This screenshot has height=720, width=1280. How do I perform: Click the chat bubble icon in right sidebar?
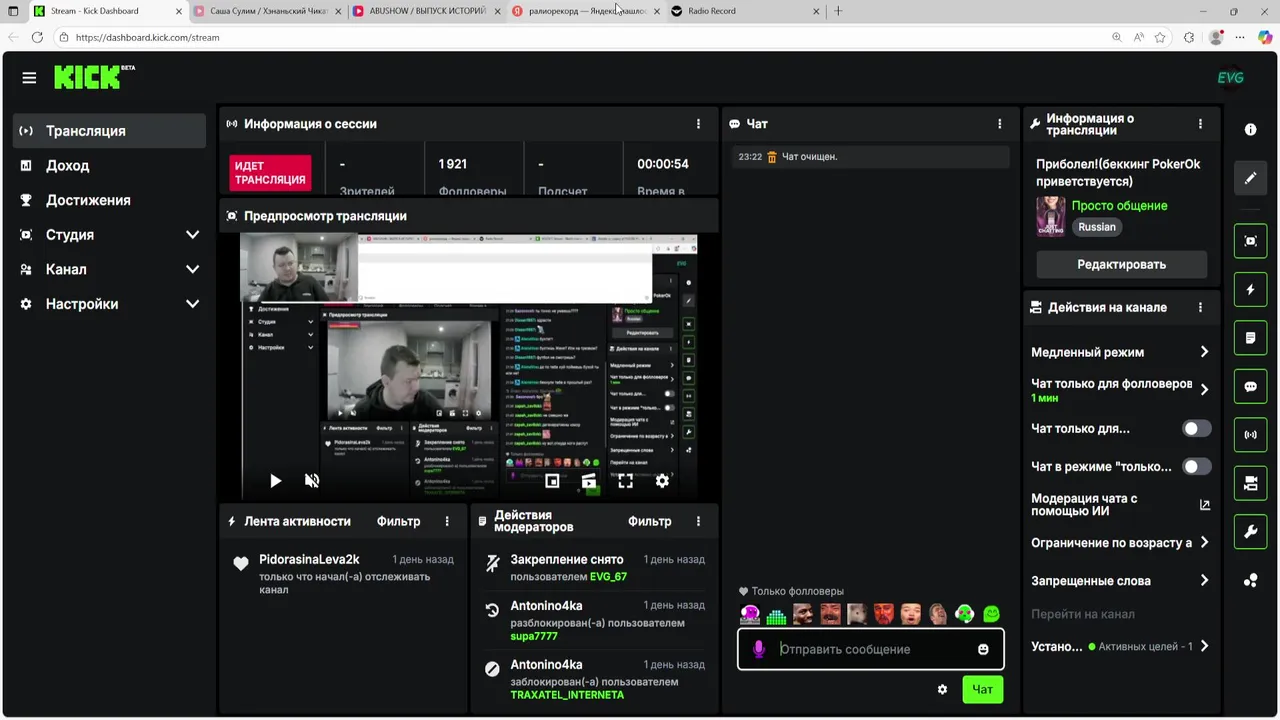tap(1250, 387)
